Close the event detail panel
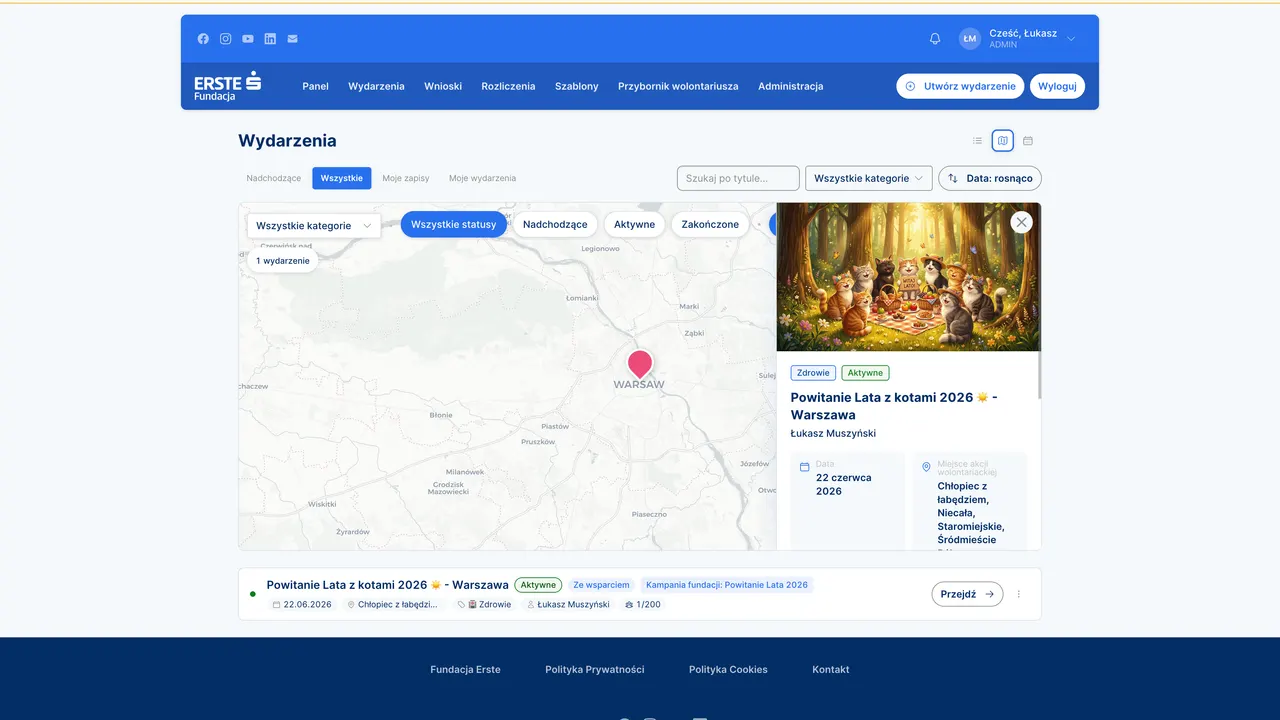Image resolution: width=1280 pixels, height=720 pixels. pos(1021,223)
